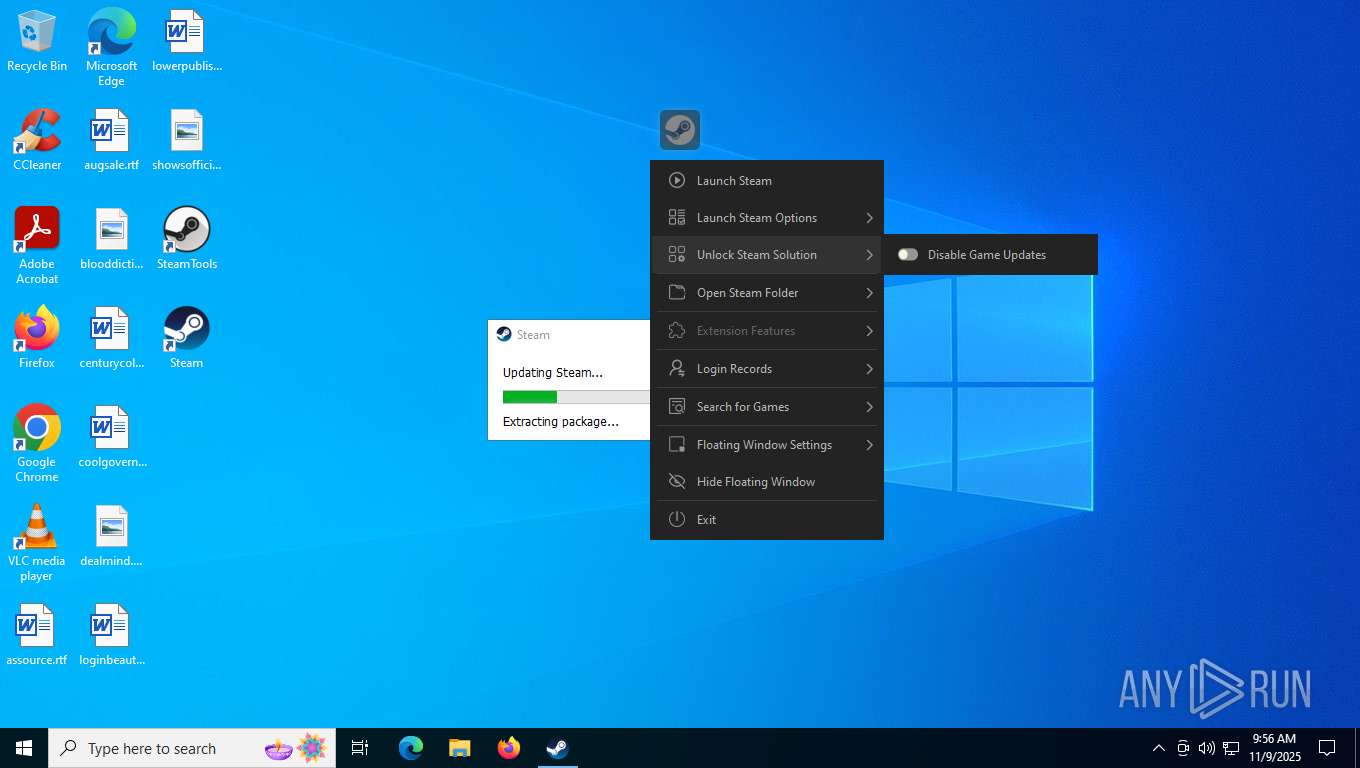Image resolution: width=1360 pixels, height=768 pixels.
Task: Click the puzzle icon beside Extension Features
Action: tap(677, 331)
